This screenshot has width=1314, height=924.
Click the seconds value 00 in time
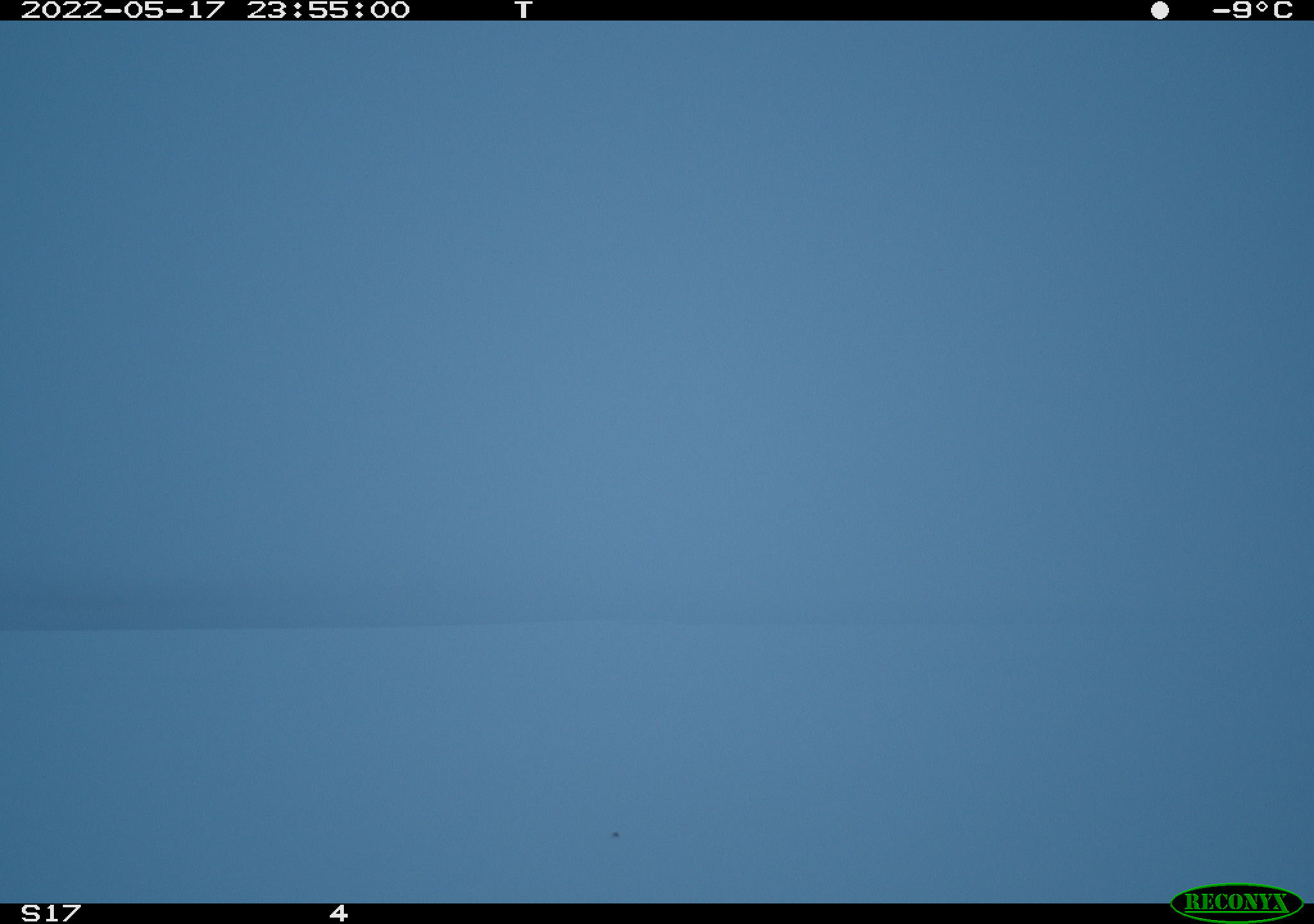pos(389,10)
